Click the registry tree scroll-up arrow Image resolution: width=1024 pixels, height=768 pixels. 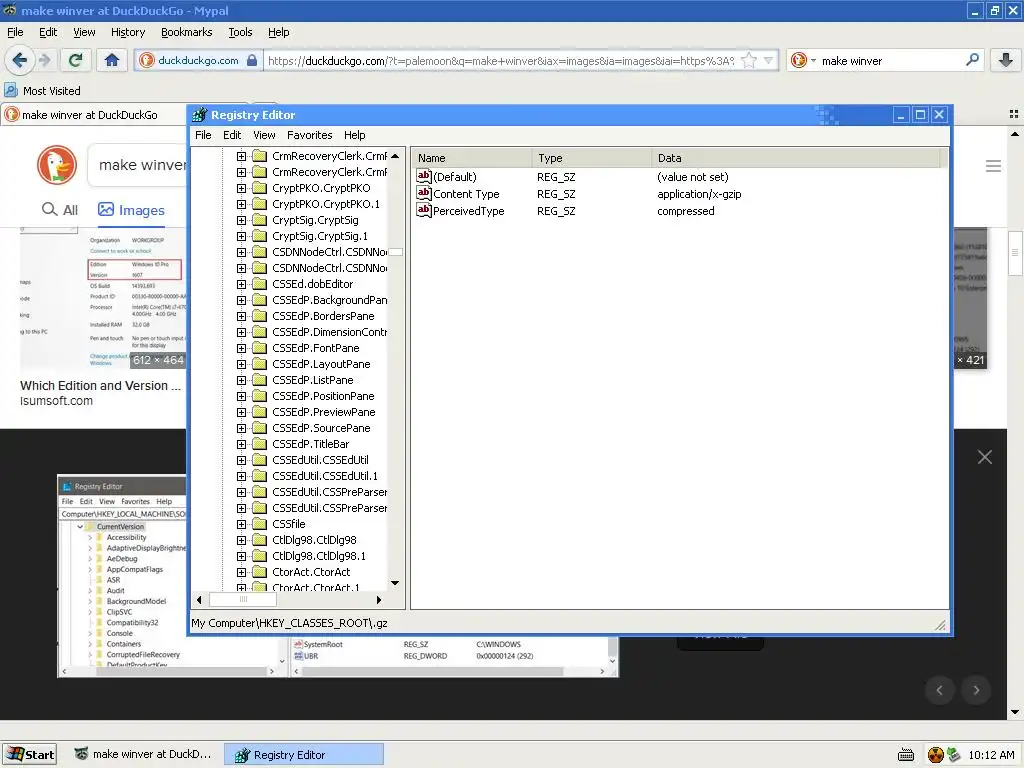click(395, 156)
